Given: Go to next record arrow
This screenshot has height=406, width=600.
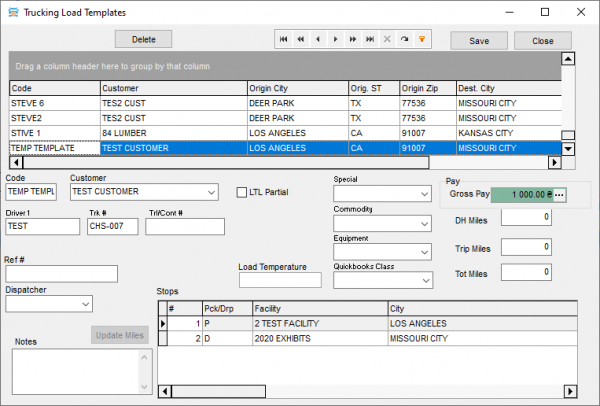Looking at the screenshot, I should pos(337,39).
